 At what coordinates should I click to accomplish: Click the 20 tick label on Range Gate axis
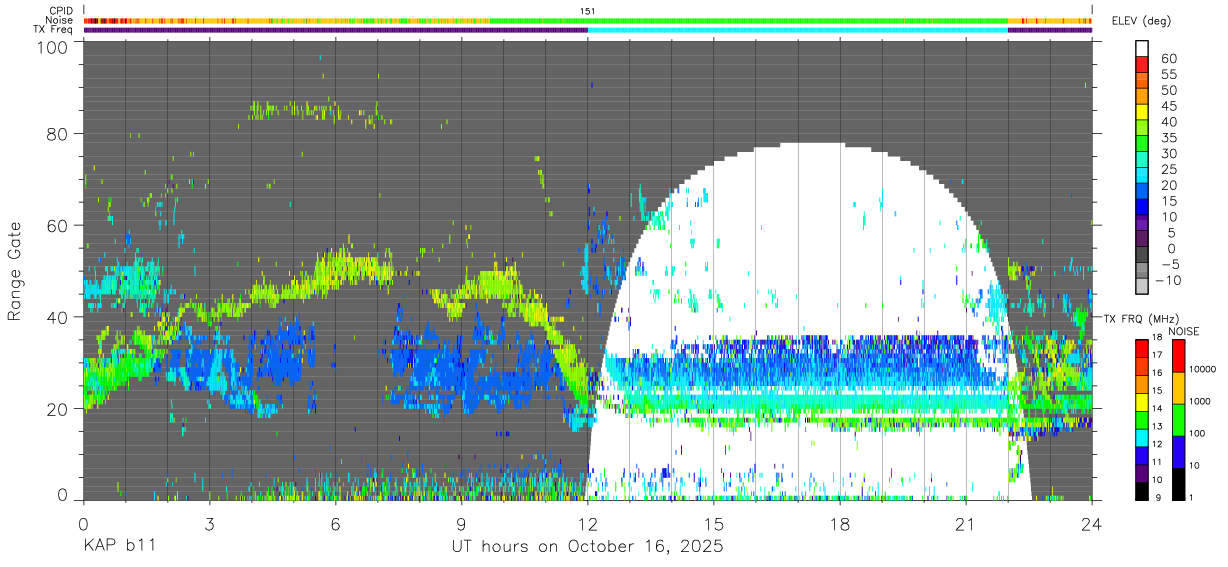tap(58, 408)
